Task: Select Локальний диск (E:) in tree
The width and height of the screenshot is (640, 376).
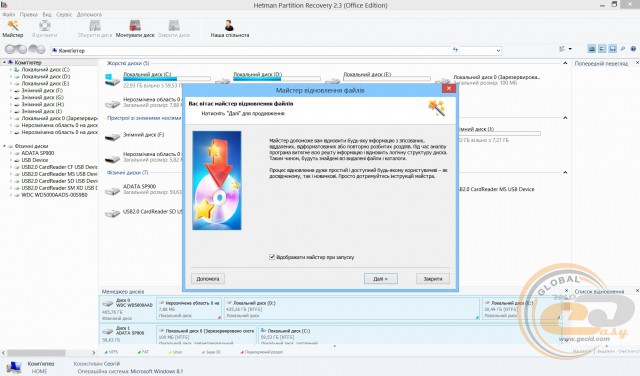Action: [45, 83]
